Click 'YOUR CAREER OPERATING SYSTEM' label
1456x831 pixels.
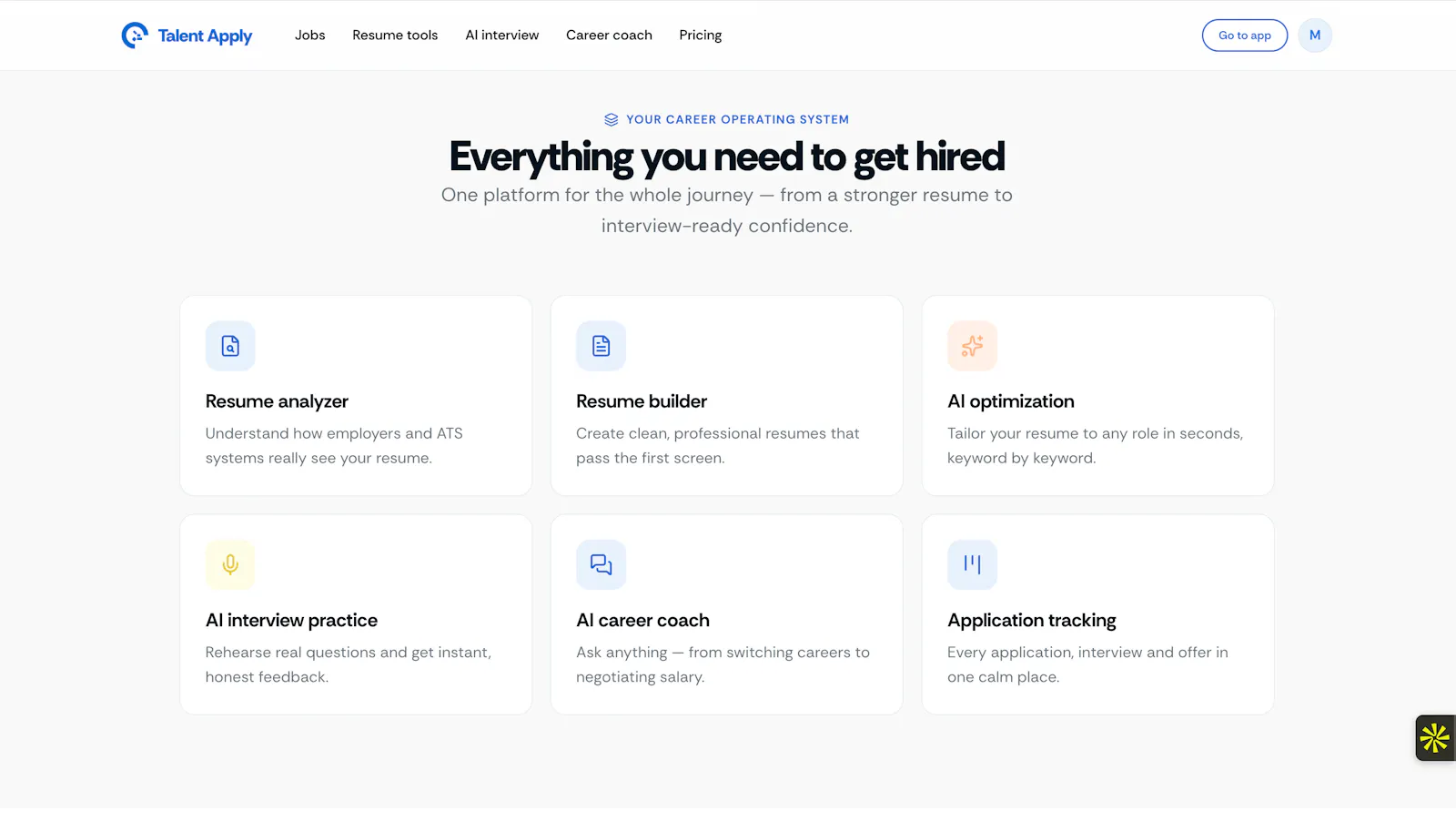(738, 119)
